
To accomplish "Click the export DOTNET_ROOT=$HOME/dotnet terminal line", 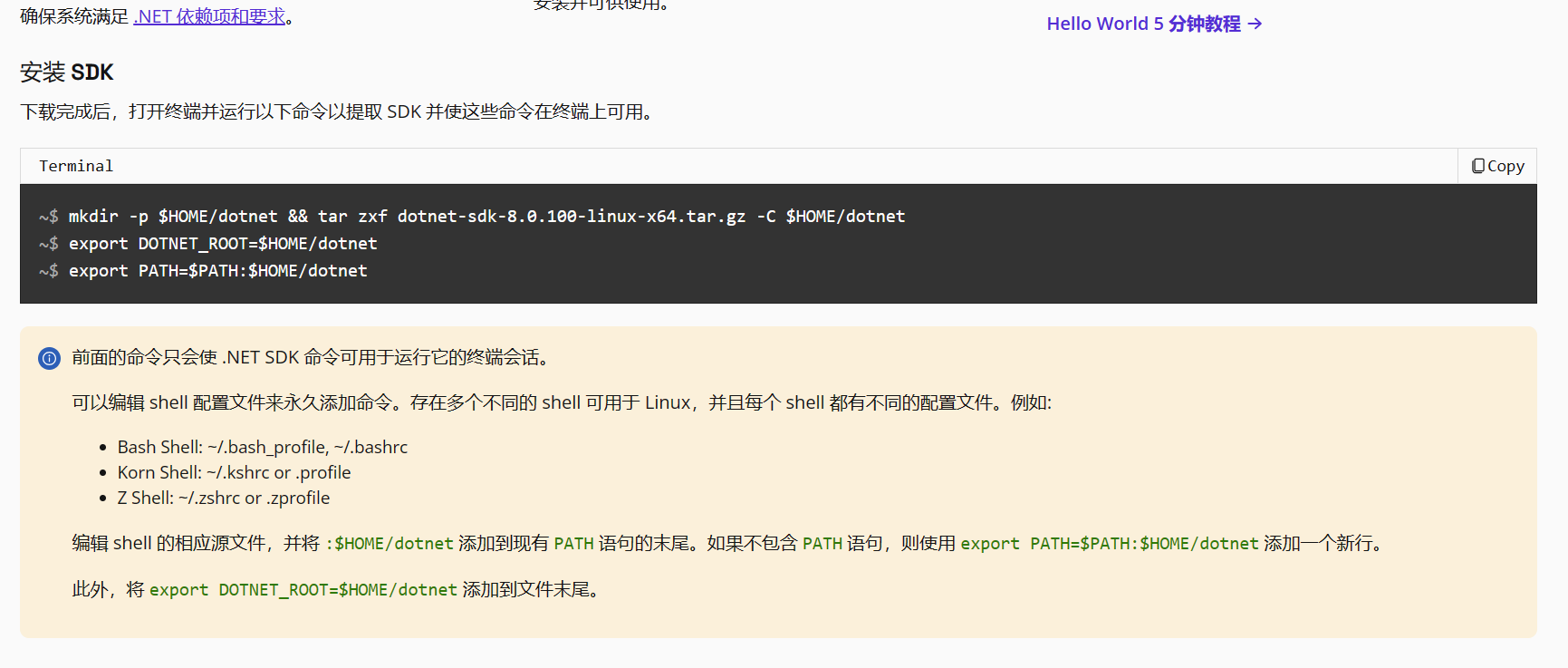I will pos(223,244).
